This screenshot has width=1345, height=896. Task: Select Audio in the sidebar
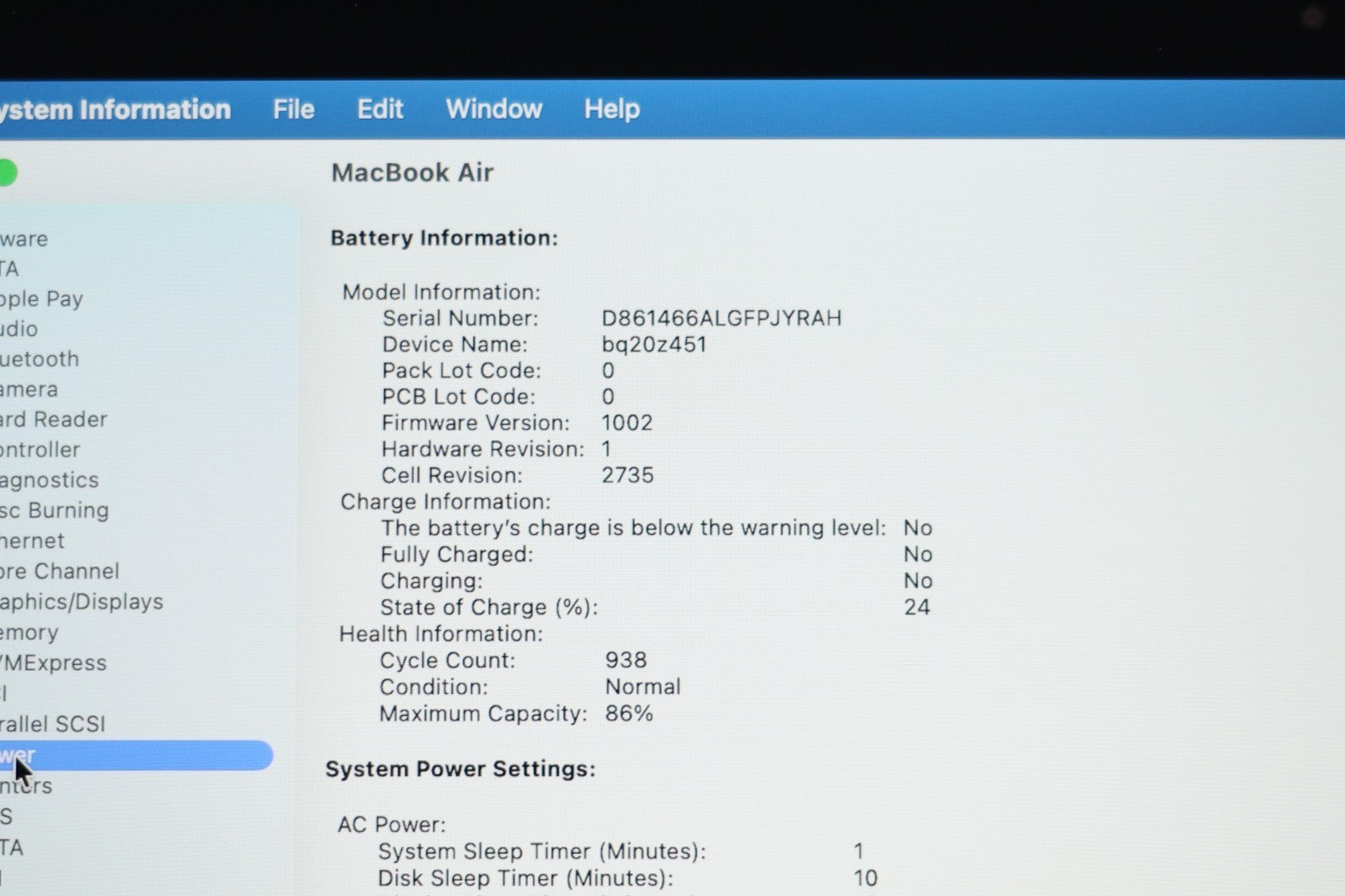pos(19,329)
